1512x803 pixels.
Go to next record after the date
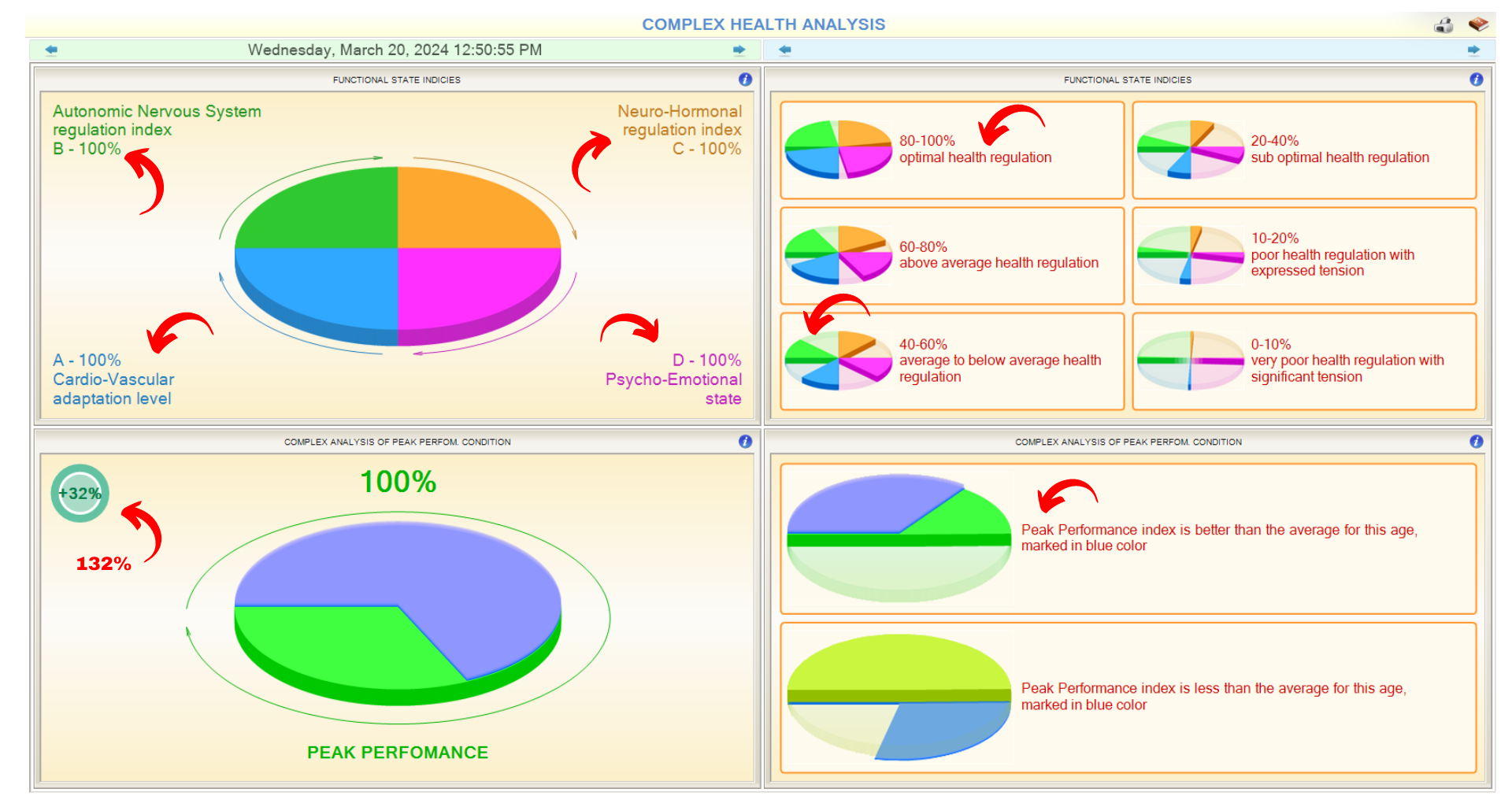click(x=739, y=50)
